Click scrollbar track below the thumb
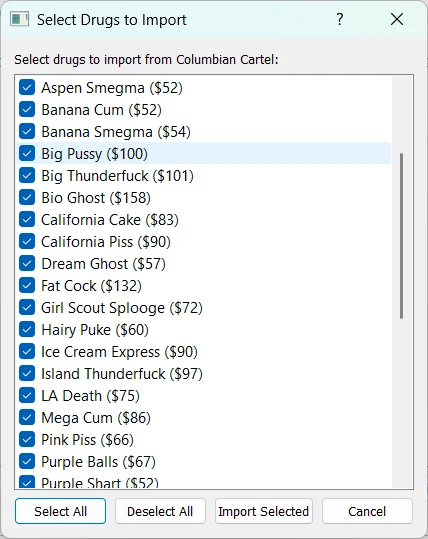The width and height of the screenshot is (428, 539). click(x=401, y=402)
